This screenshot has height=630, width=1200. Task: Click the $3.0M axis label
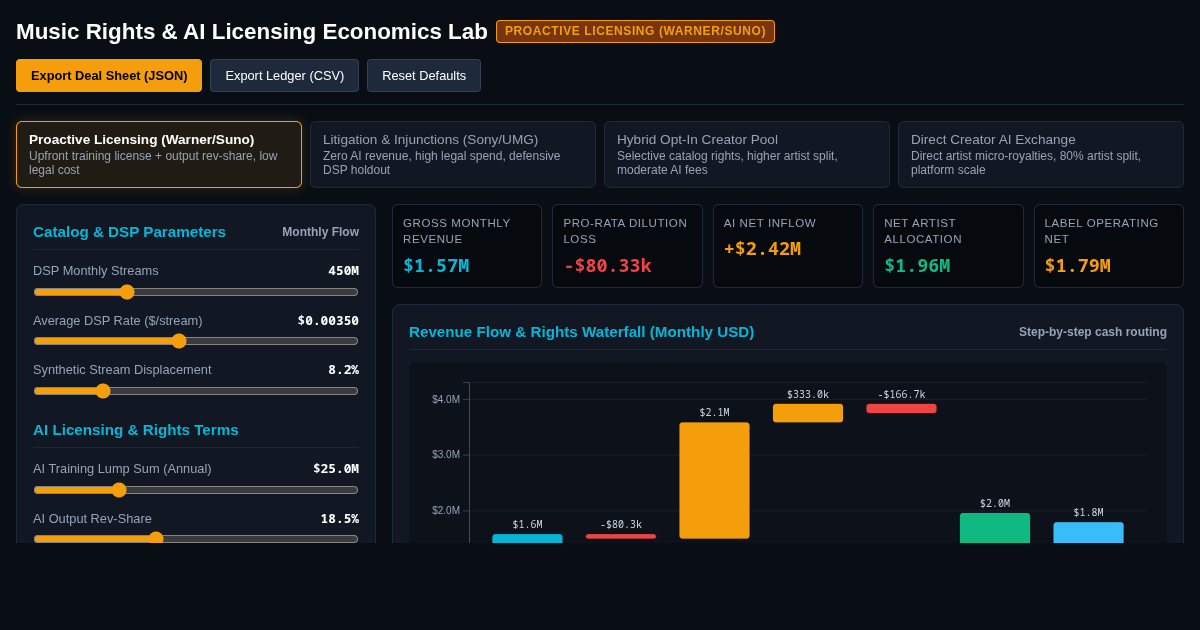click(x=446, y=455)
